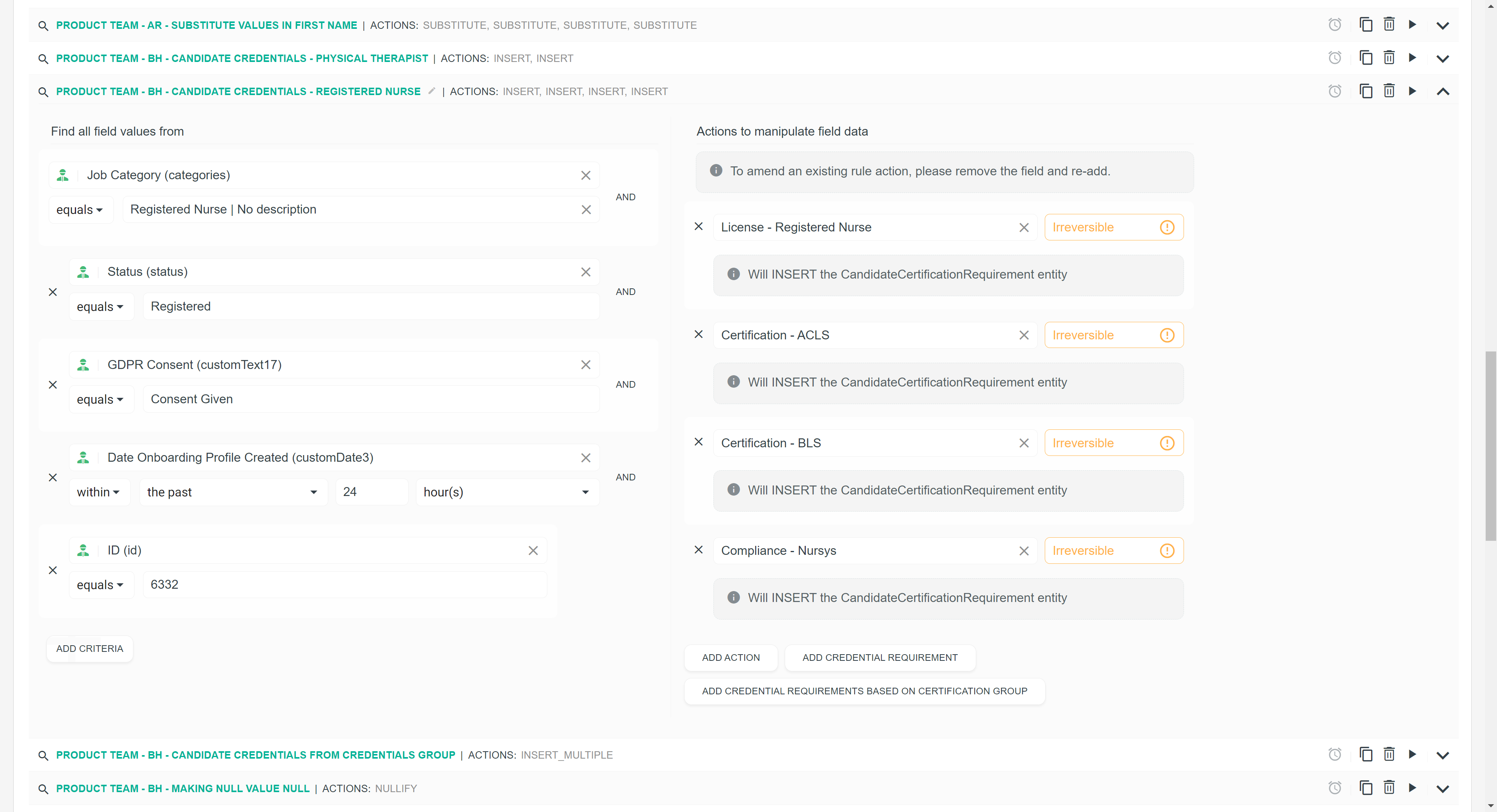Expand the AR Substitute Values in First Name rule

1443,26
